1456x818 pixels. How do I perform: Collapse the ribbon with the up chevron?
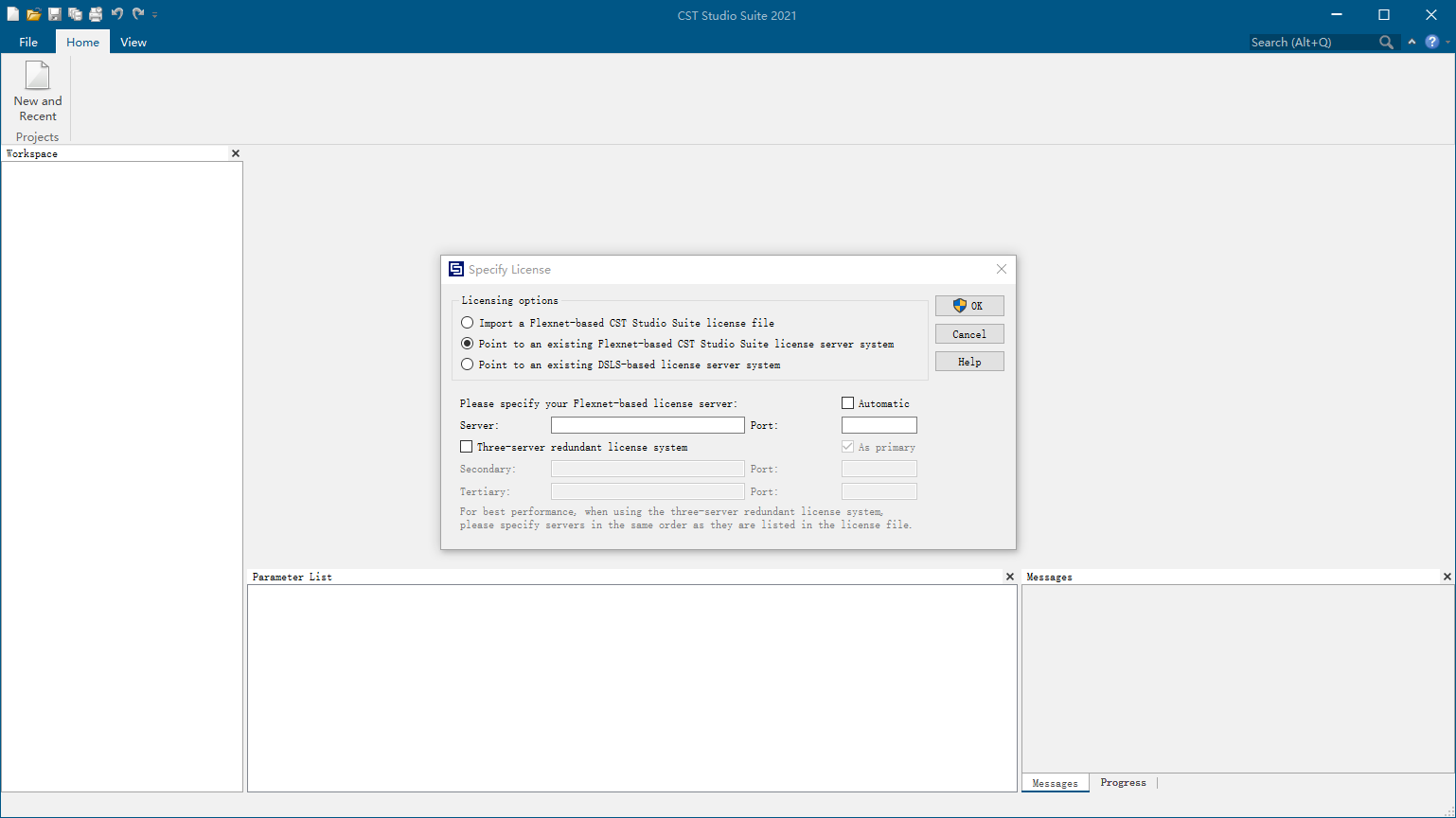1412,43
